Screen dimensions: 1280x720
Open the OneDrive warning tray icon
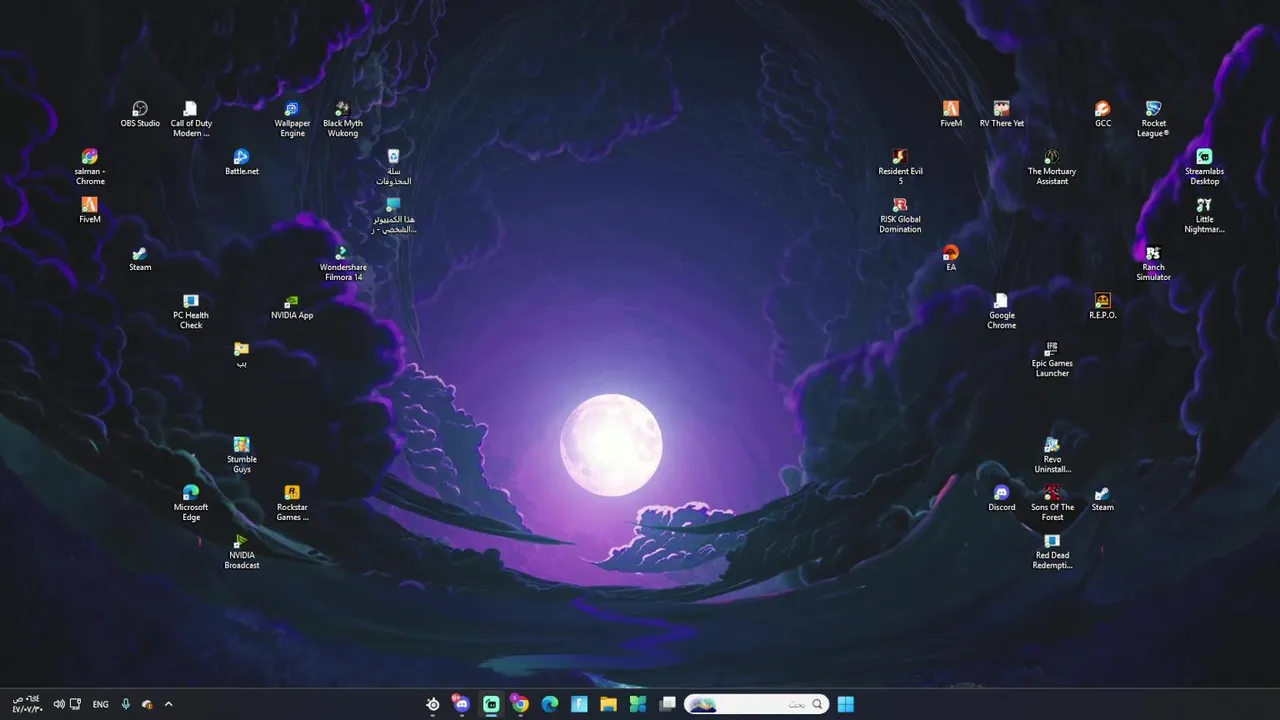pyautogui.click(x=147, y=704)
